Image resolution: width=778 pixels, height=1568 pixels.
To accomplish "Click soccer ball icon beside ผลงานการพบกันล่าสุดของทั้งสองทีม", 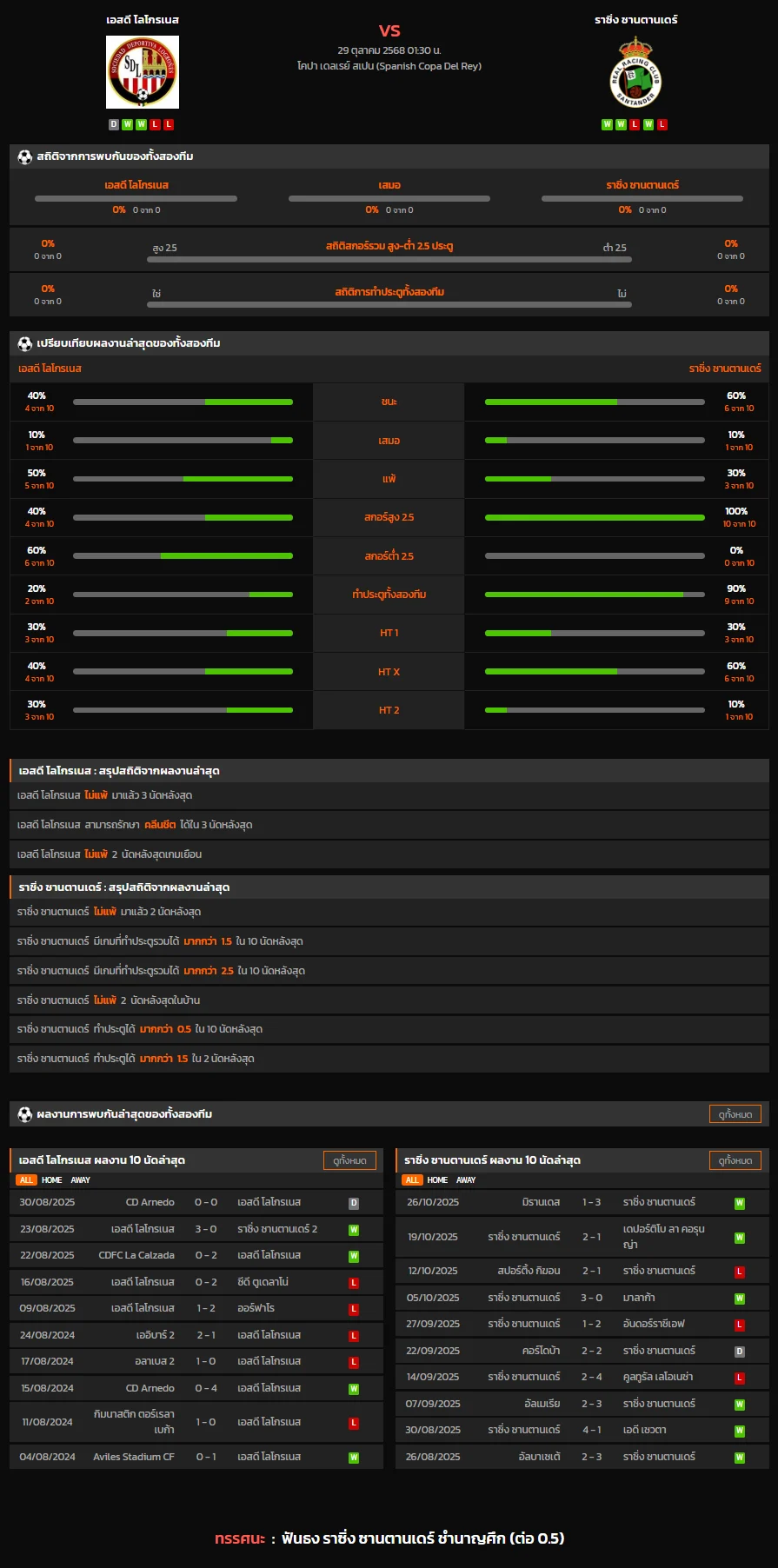I will [24, 1114].
